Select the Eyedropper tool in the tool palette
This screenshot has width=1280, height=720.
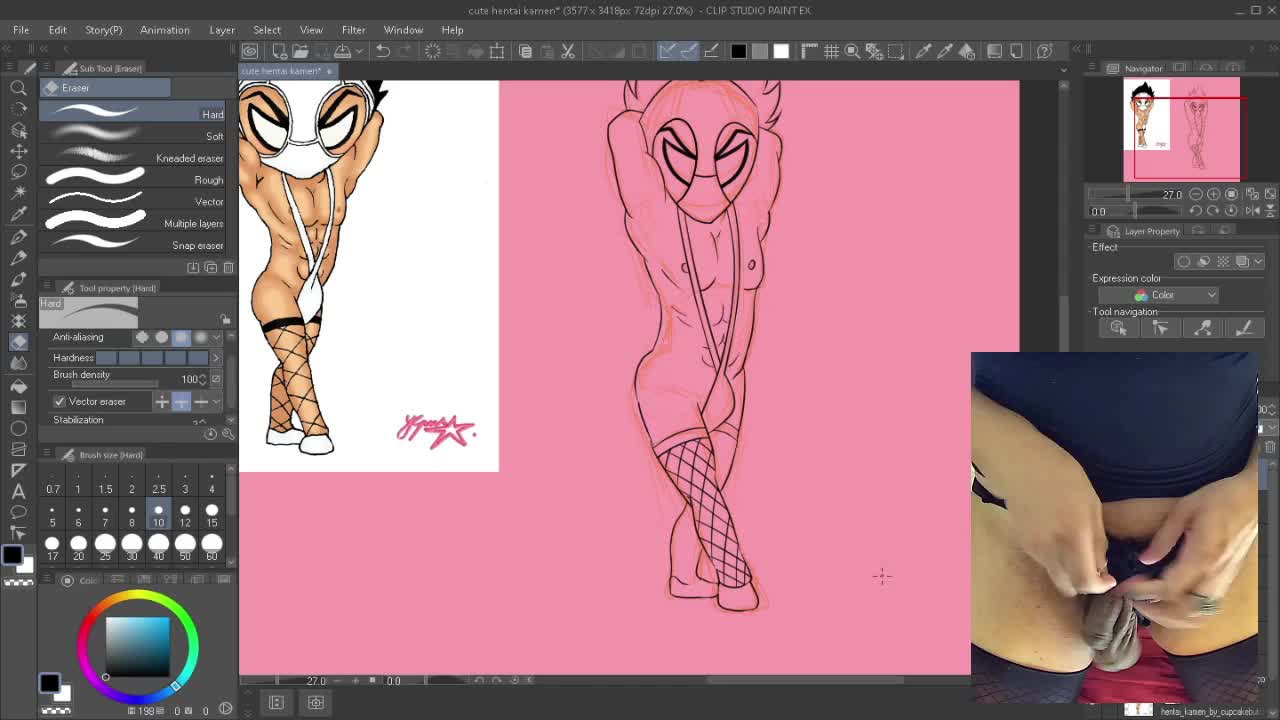[x=18, y=214]
